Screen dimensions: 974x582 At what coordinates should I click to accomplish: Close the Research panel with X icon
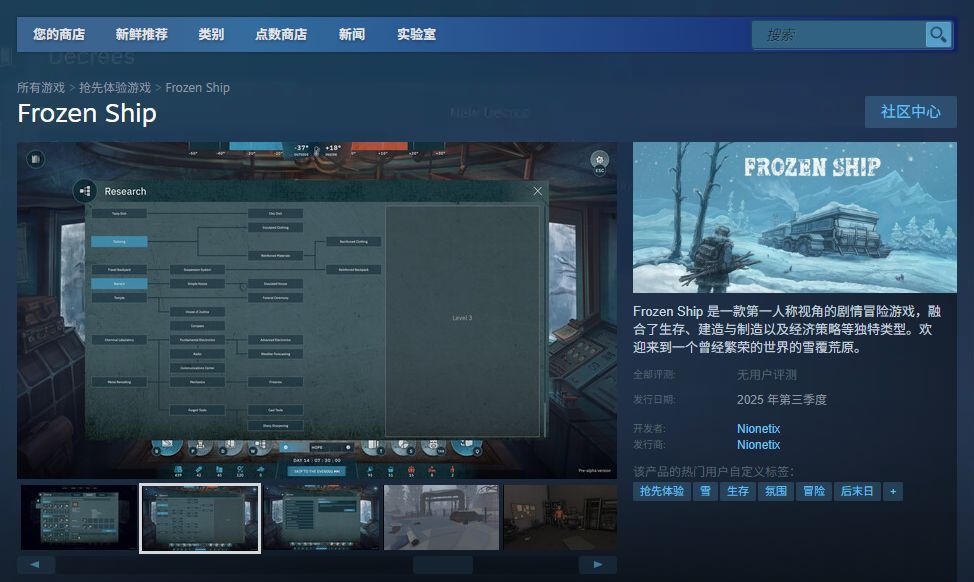coord(538,190)
